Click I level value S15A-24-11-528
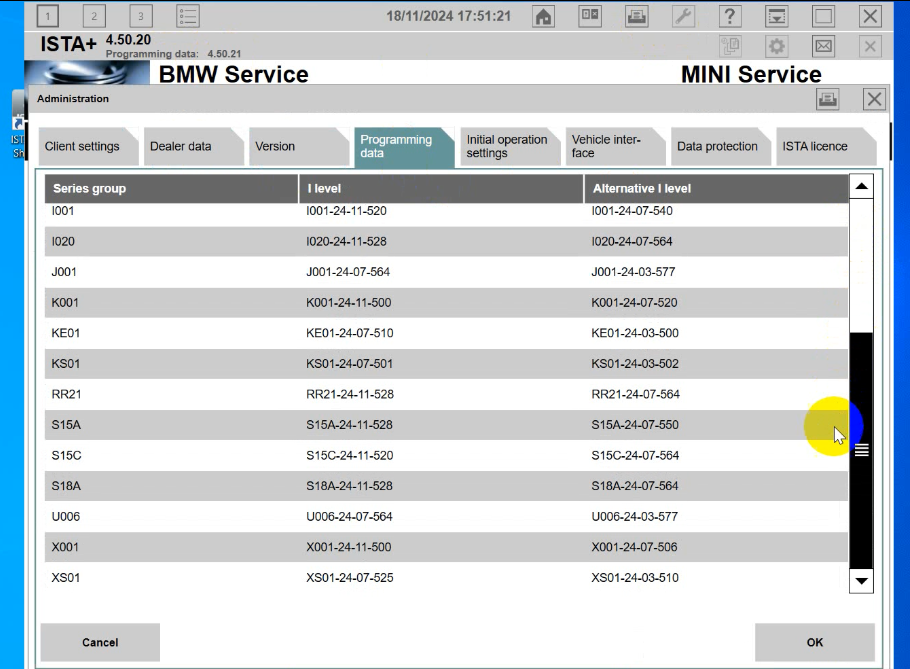The image size is (910, 669). point(349,425)
